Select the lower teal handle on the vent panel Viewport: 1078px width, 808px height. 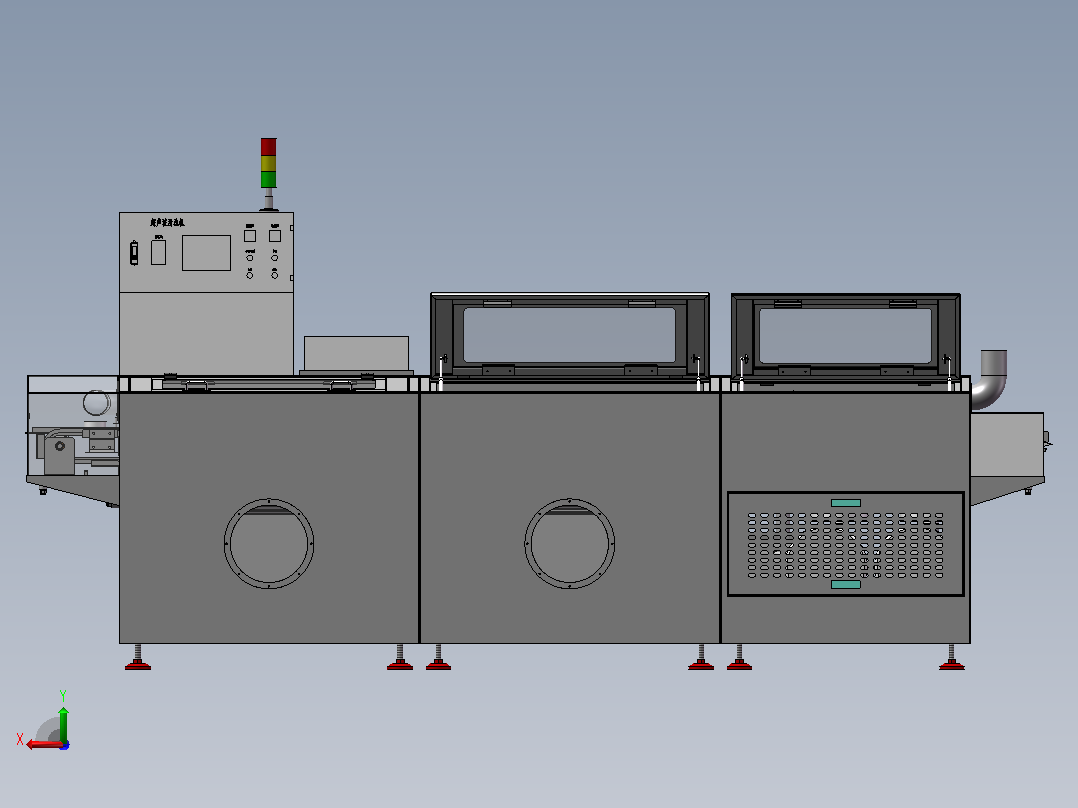[x=846, y=585]
